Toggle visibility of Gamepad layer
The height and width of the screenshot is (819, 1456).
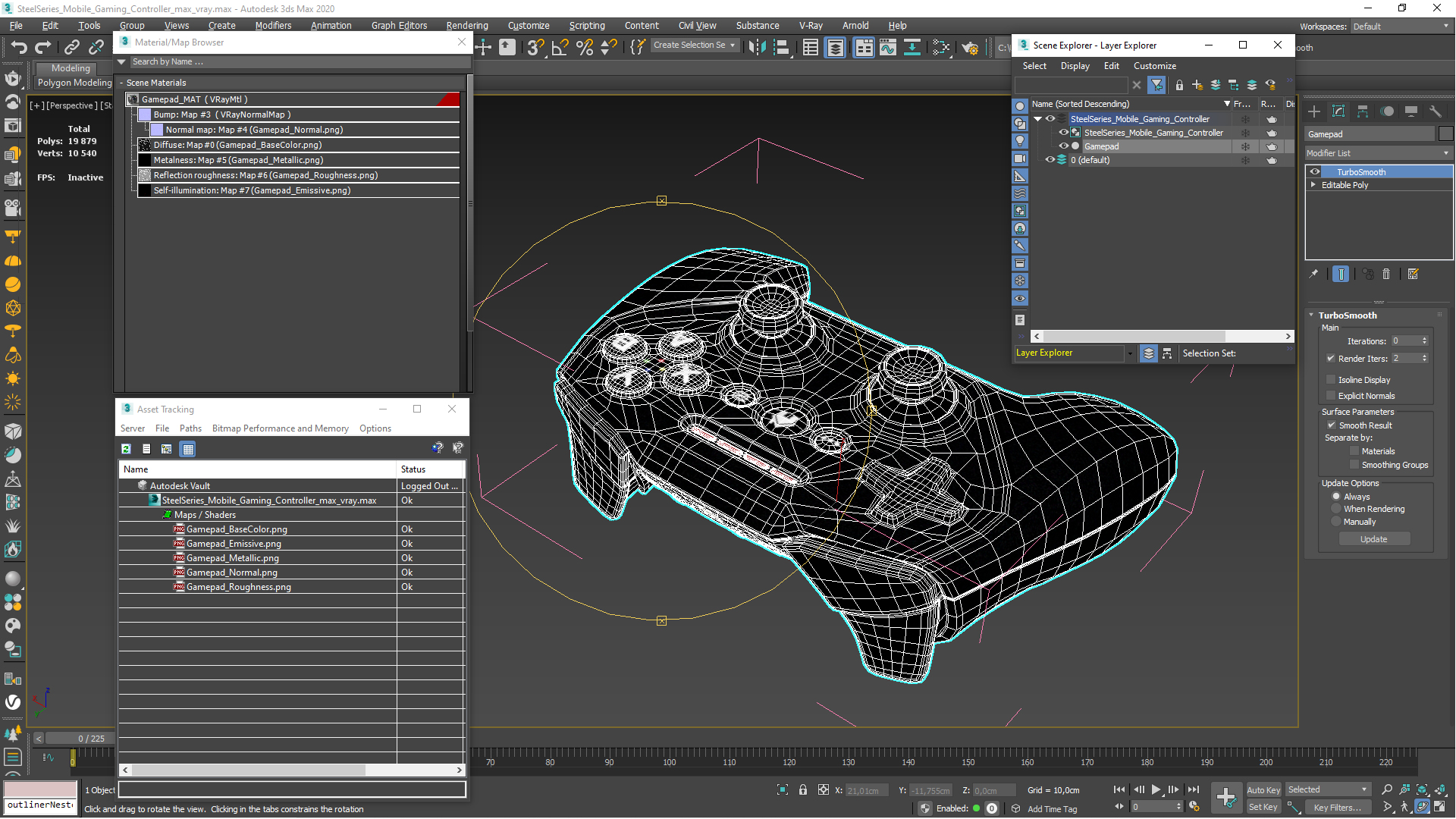(x=1065, y=146)
